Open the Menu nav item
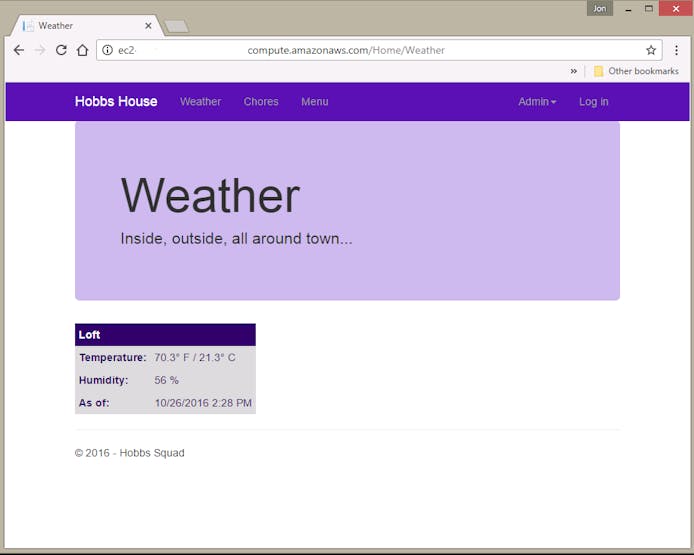This screenshot has width=694, height=555. (315, 101)
